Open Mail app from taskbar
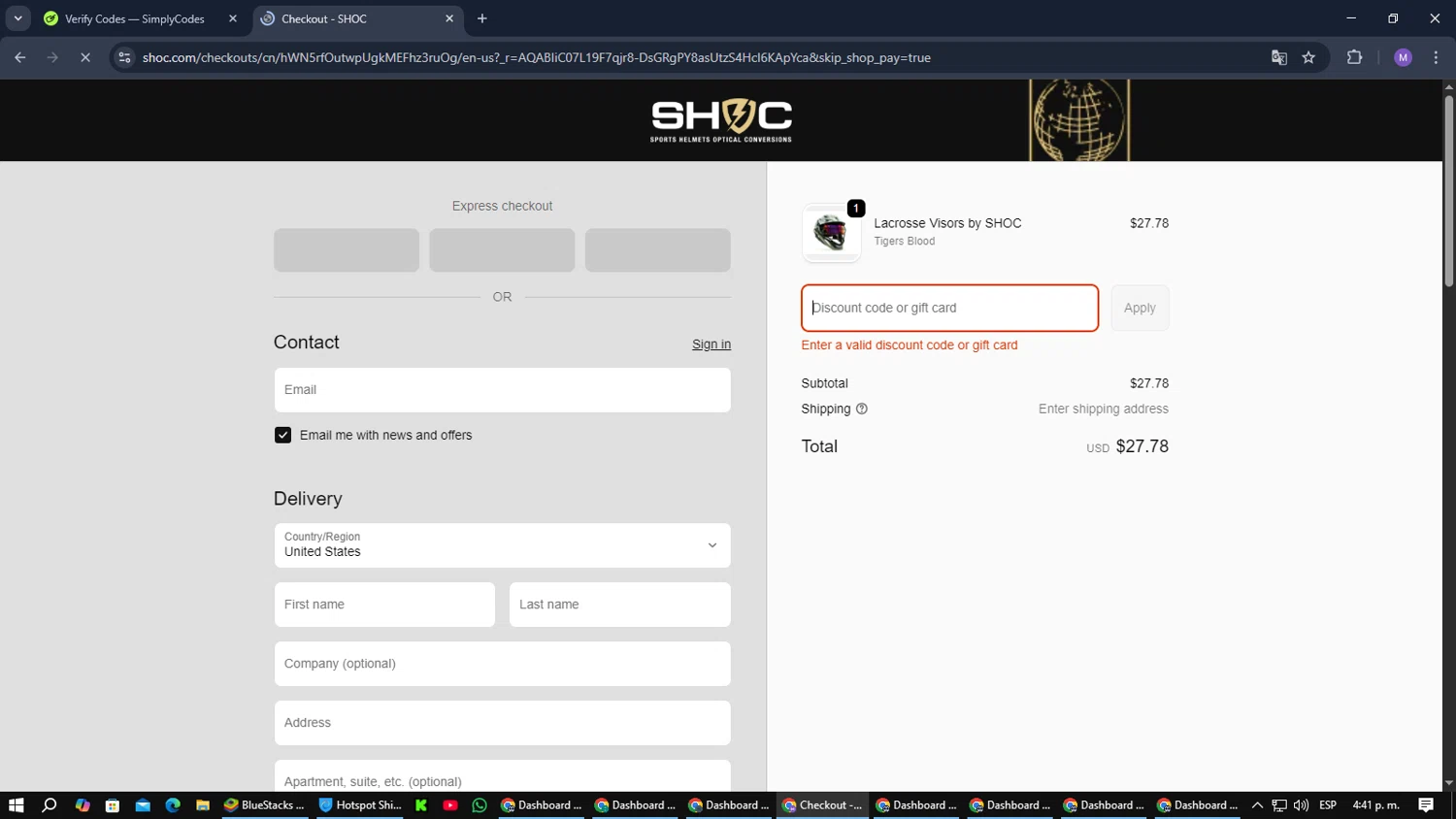The width and height of the screenshot is (1456, 819). tap(143, 805)
